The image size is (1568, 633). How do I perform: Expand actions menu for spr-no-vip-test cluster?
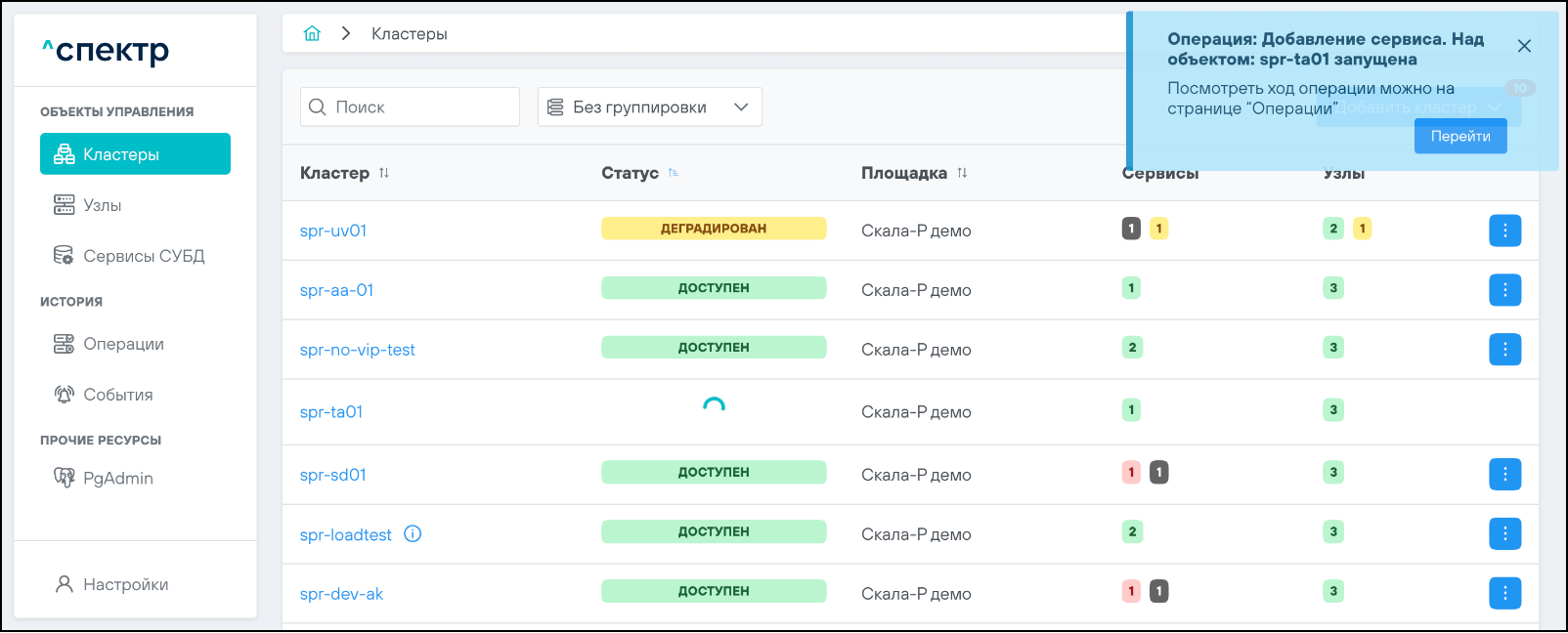pyautogui.click(x=1504, y=350)
